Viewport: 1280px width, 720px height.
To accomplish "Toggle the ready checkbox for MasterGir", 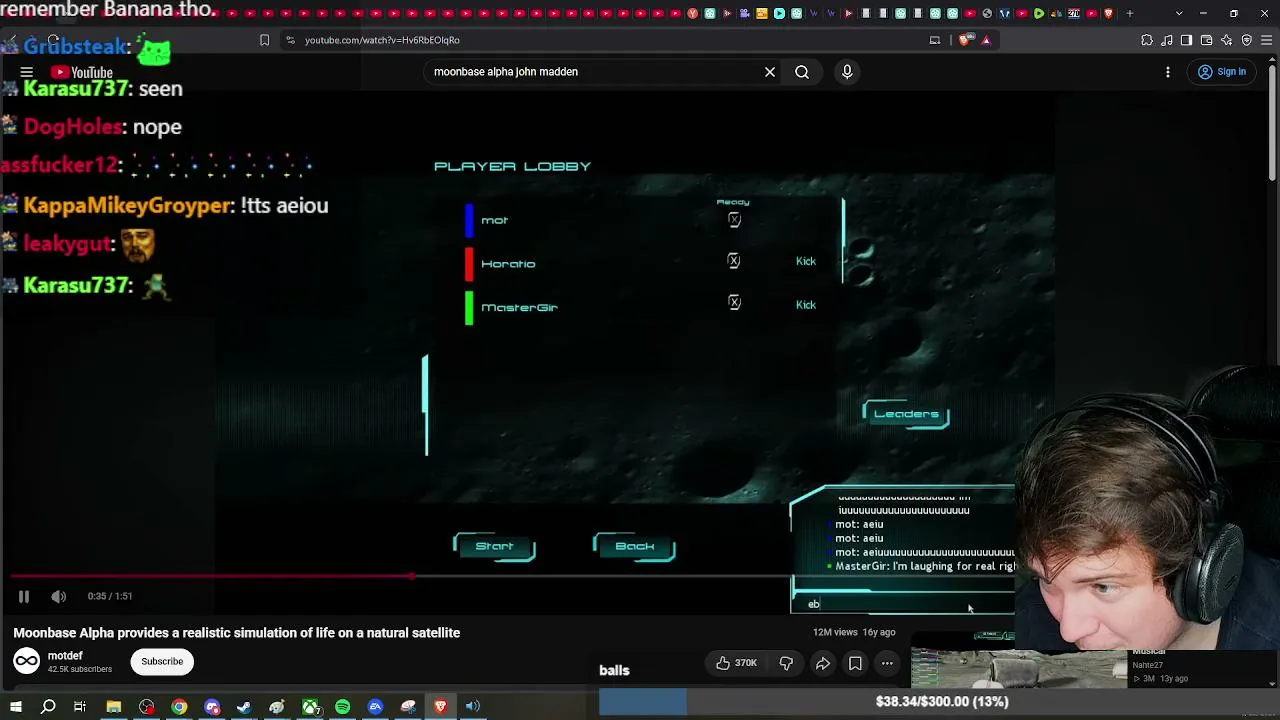I will point(734,303).
